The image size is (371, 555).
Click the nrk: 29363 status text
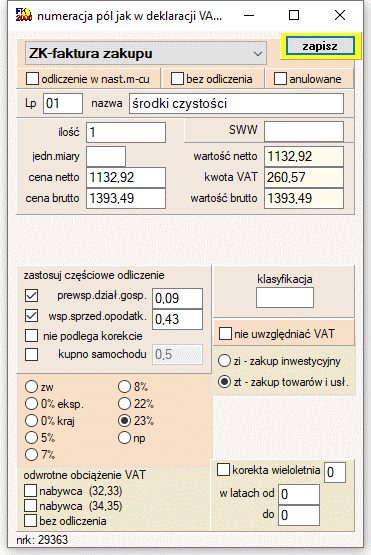point(42,540)
